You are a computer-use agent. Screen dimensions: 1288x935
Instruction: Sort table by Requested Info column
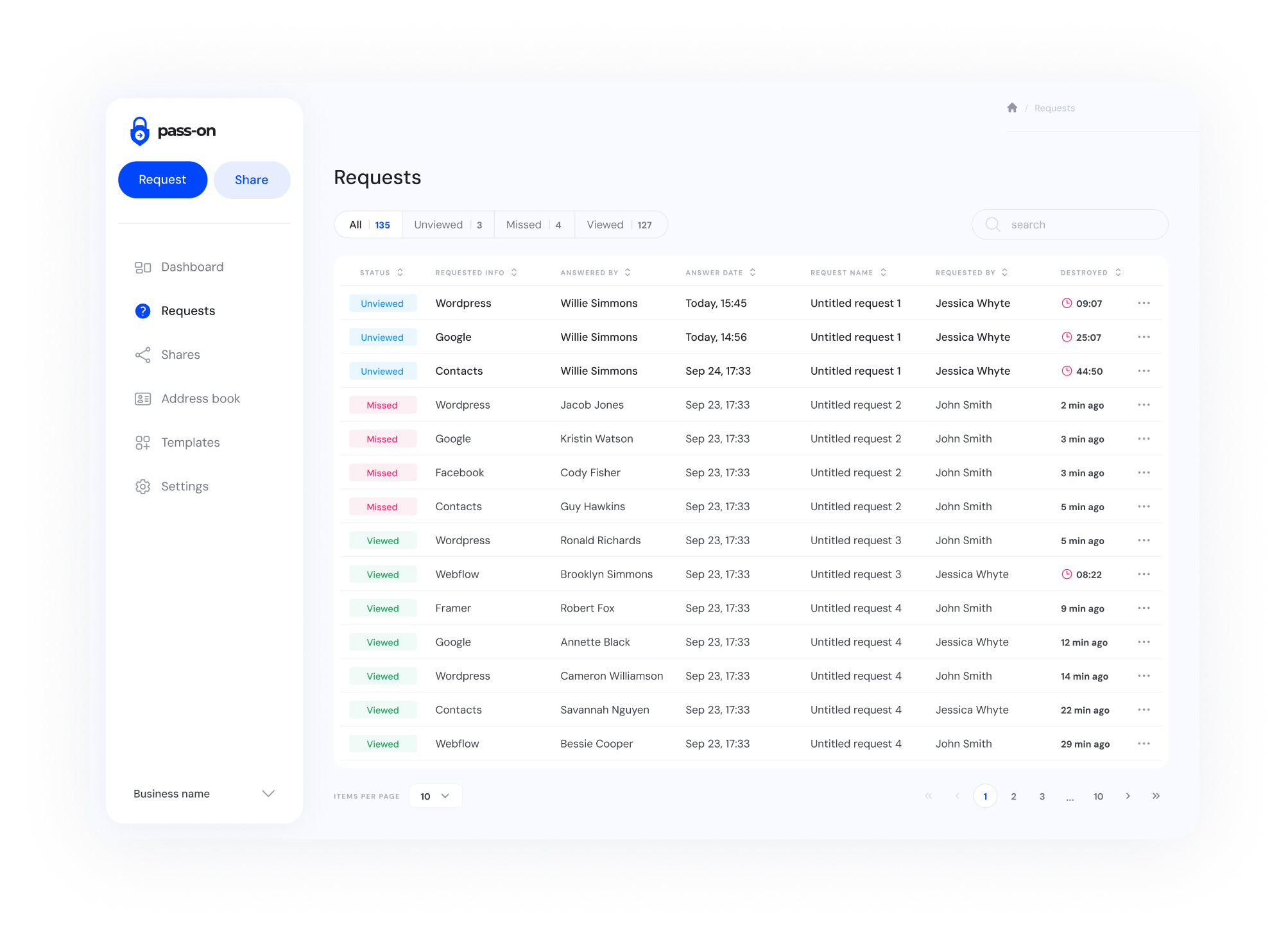click(x=514, y=273)
